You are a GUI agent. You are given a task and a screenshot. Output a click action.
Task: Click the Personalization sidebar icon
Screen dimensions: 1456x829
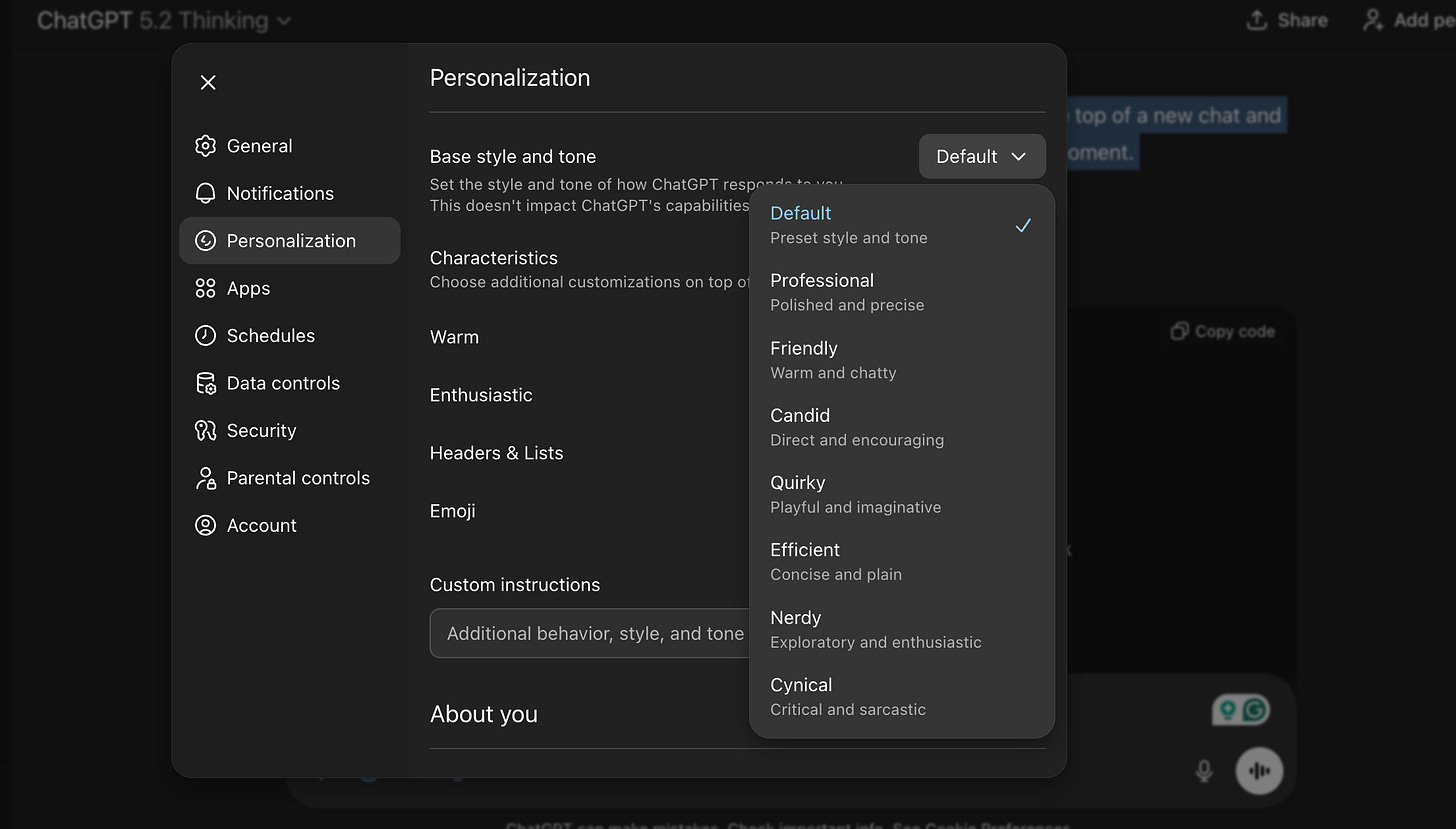pos(205,241)
